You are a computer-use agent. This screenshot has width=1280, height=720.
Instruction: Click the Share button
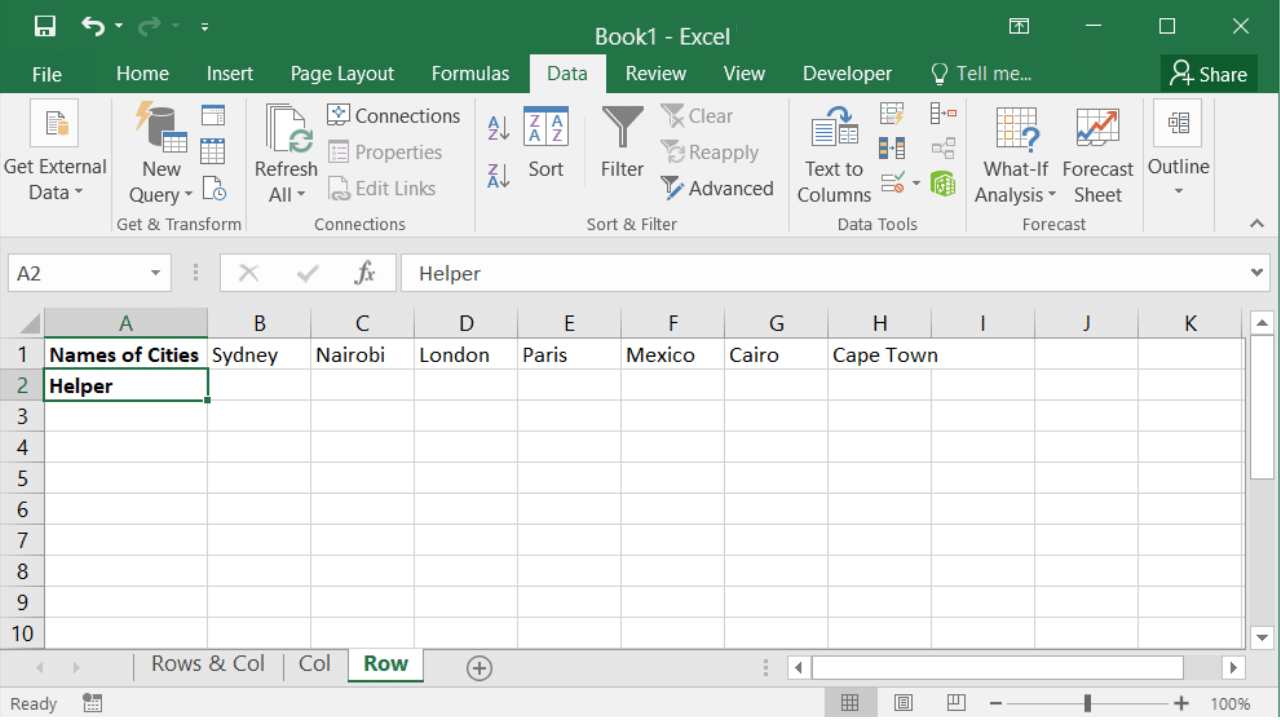click(1208, 74)
